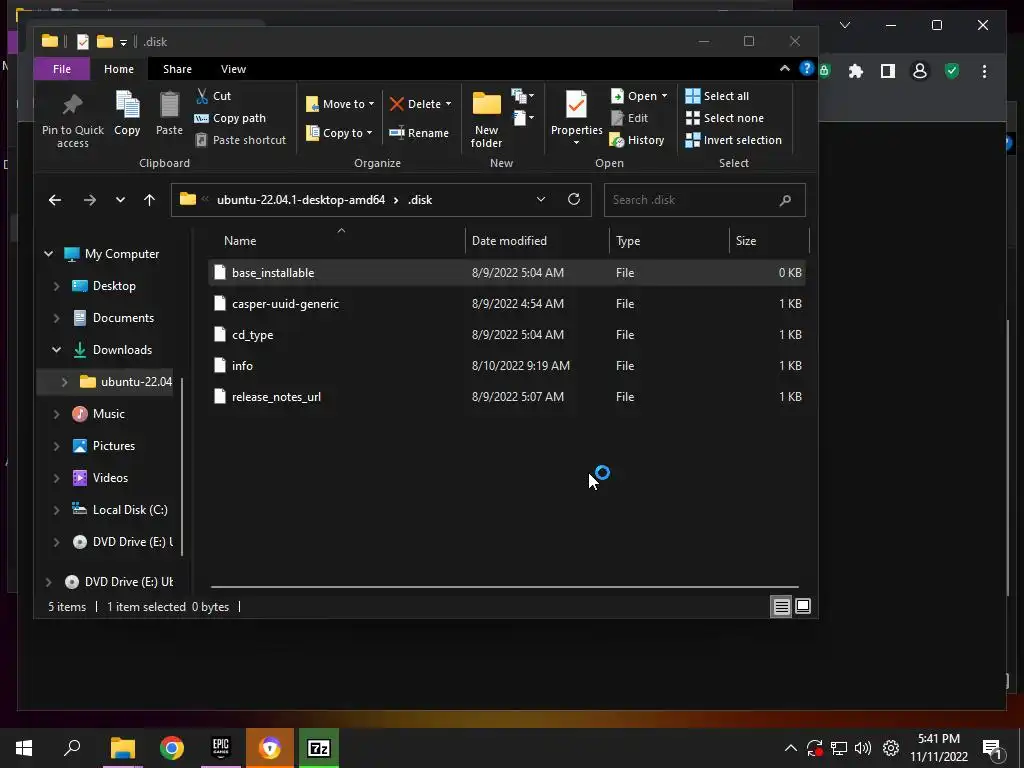This screenshot has height=768, width=1024.
Task: Click the Copy ribbon button
Action: pyautogui.click(x=127, y=114)
